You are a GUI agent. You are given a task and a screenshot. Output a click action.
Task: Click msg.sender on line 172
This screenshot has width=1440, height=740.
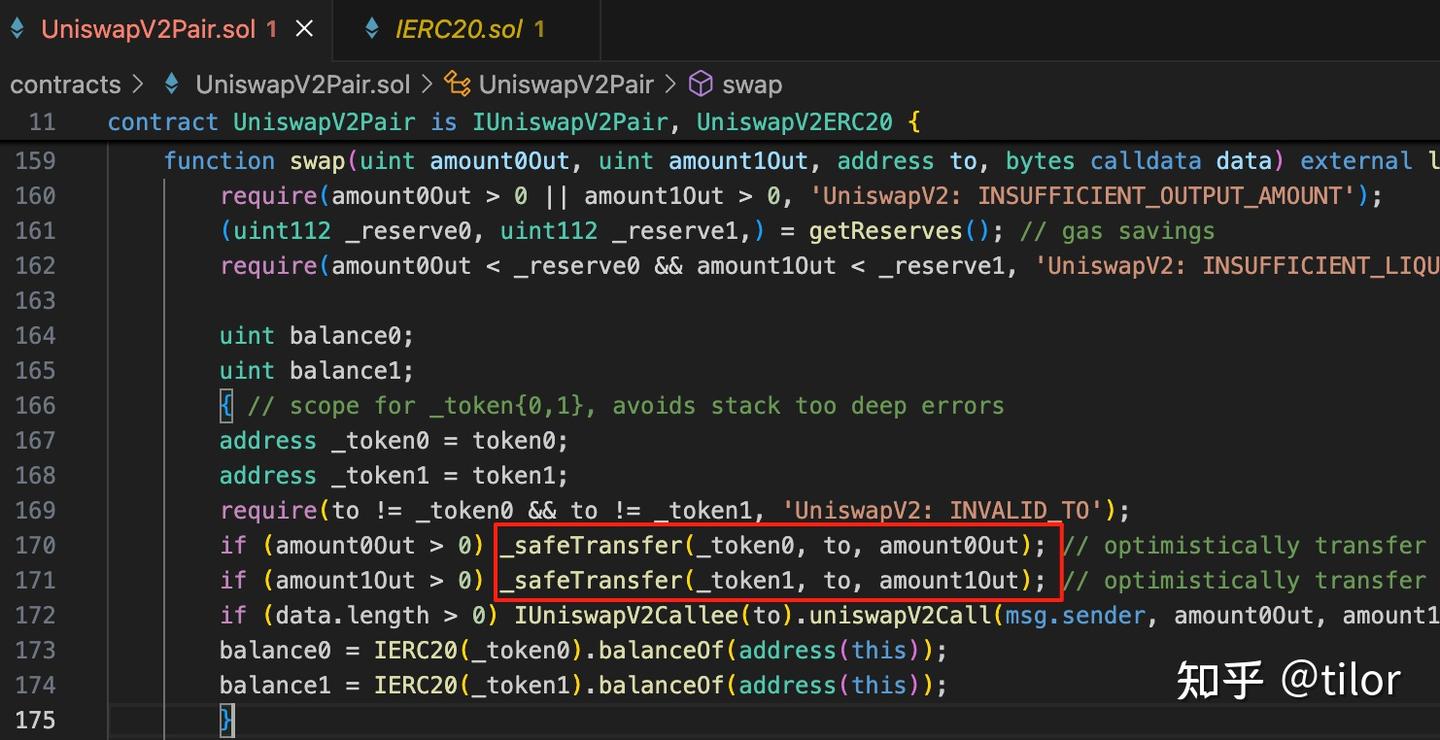1076,616
